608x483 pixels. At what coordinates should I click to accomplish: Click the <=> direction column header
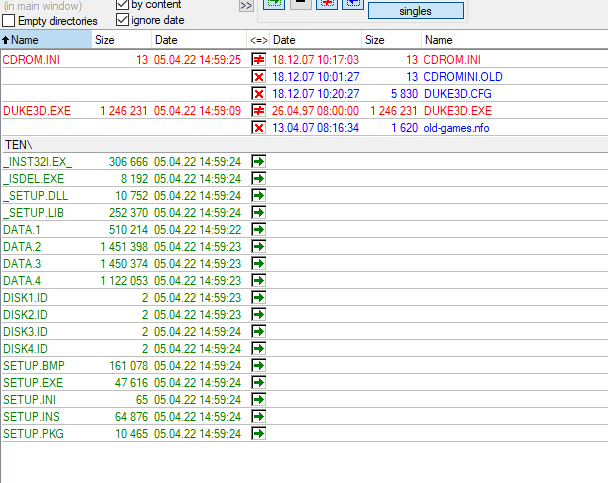258,40
